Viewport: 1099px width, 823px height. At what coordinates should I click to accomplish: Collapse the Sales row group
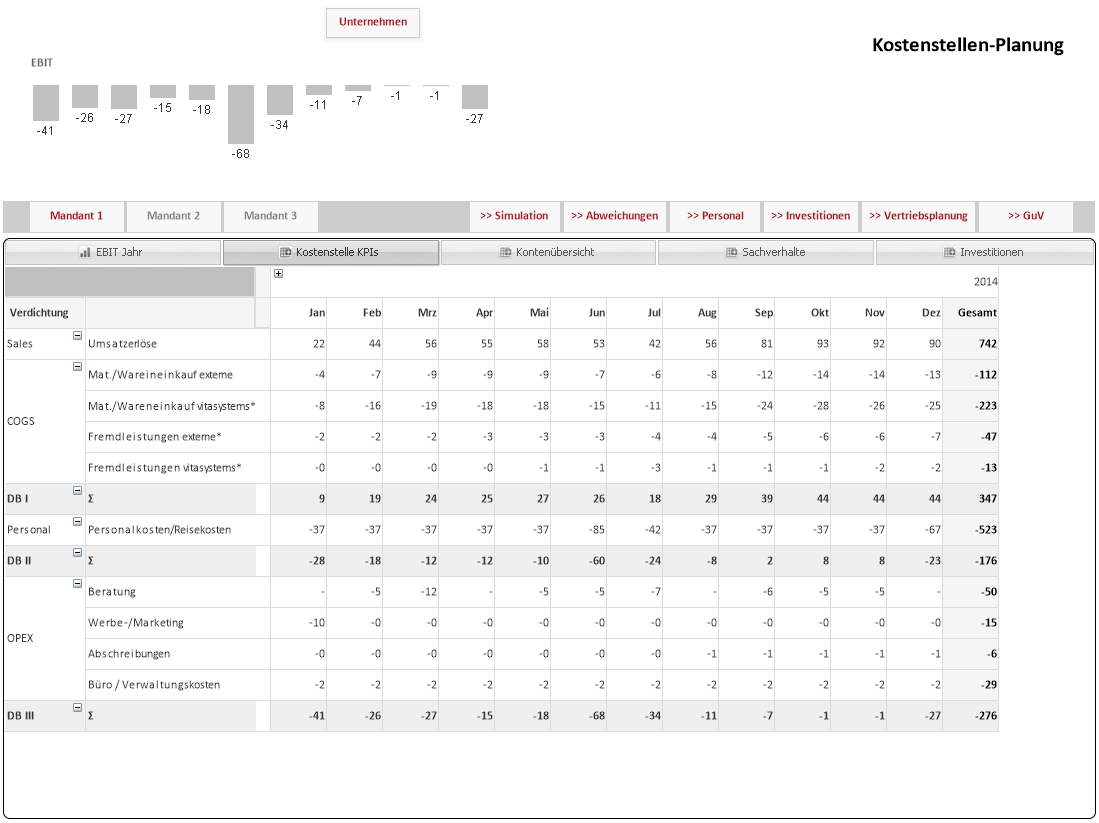click(x=77, y=336)
